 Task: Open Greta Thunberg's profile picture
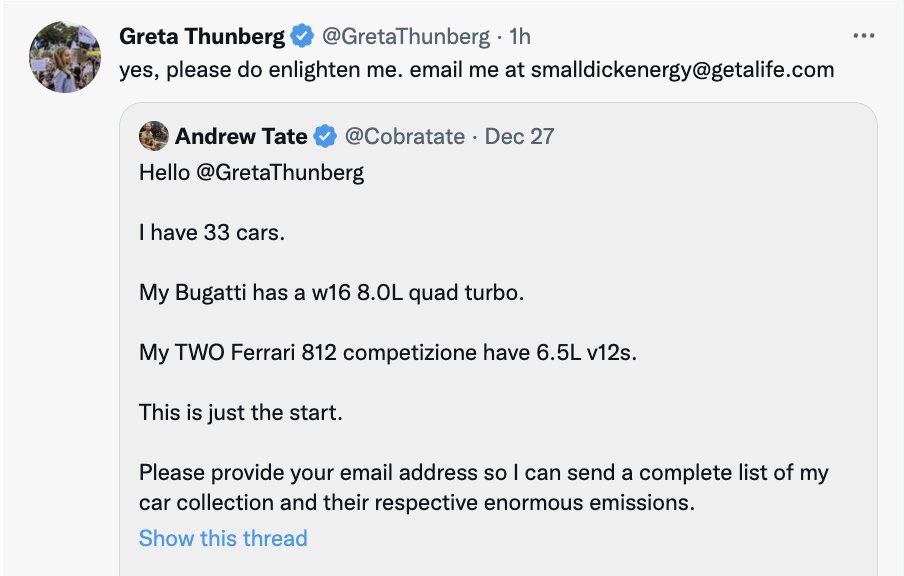(65, 57)
